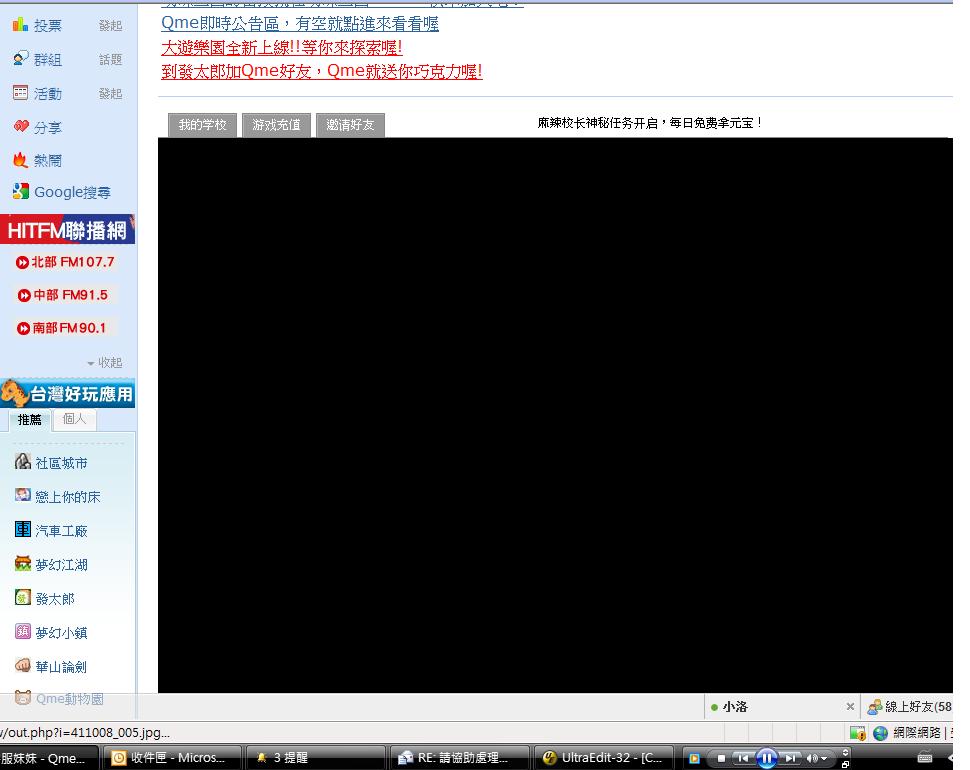The height and width of the screenshot is (770, 970).
Task: Open the 發太郎 app icon
Action: click(23, 597)
